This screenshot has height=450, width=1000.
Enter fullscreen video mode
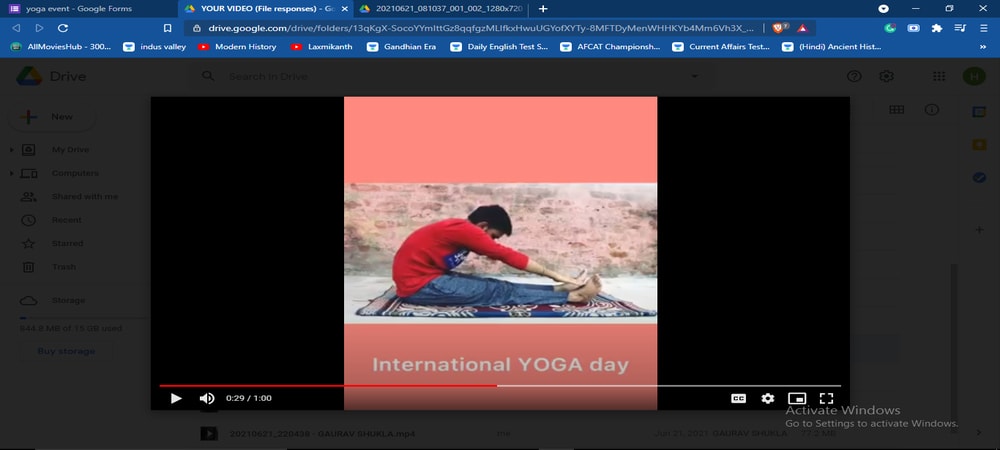pos(827,398)
